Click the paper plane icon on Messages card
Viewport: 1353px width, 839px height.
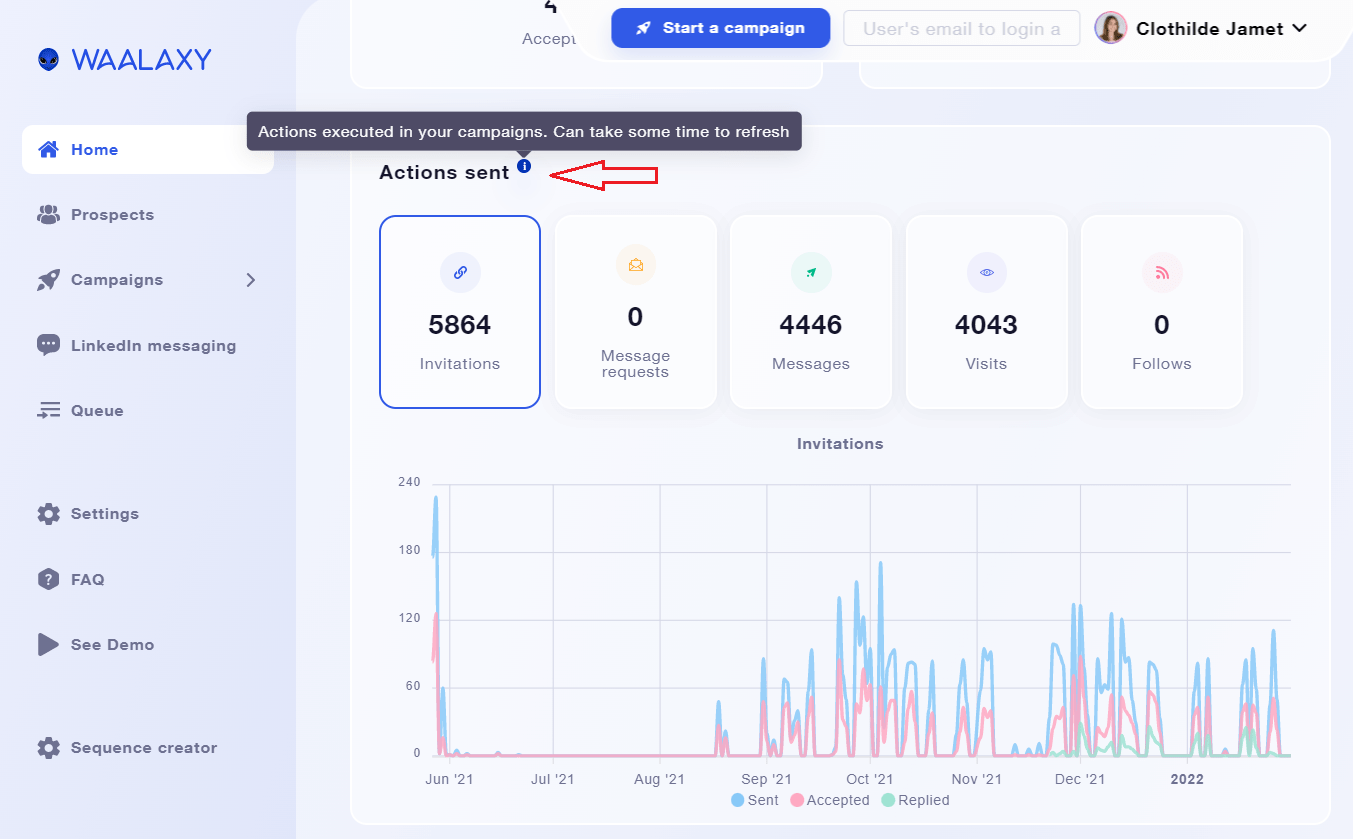(811, 272)
